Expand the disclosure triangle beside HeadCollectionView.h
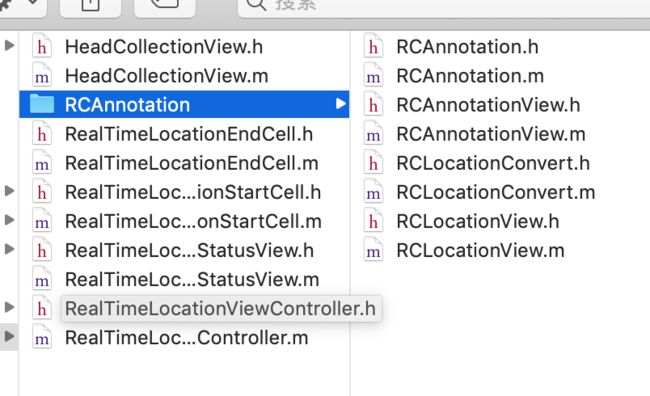This screenshot has width=650, height=396. (9, 45)
